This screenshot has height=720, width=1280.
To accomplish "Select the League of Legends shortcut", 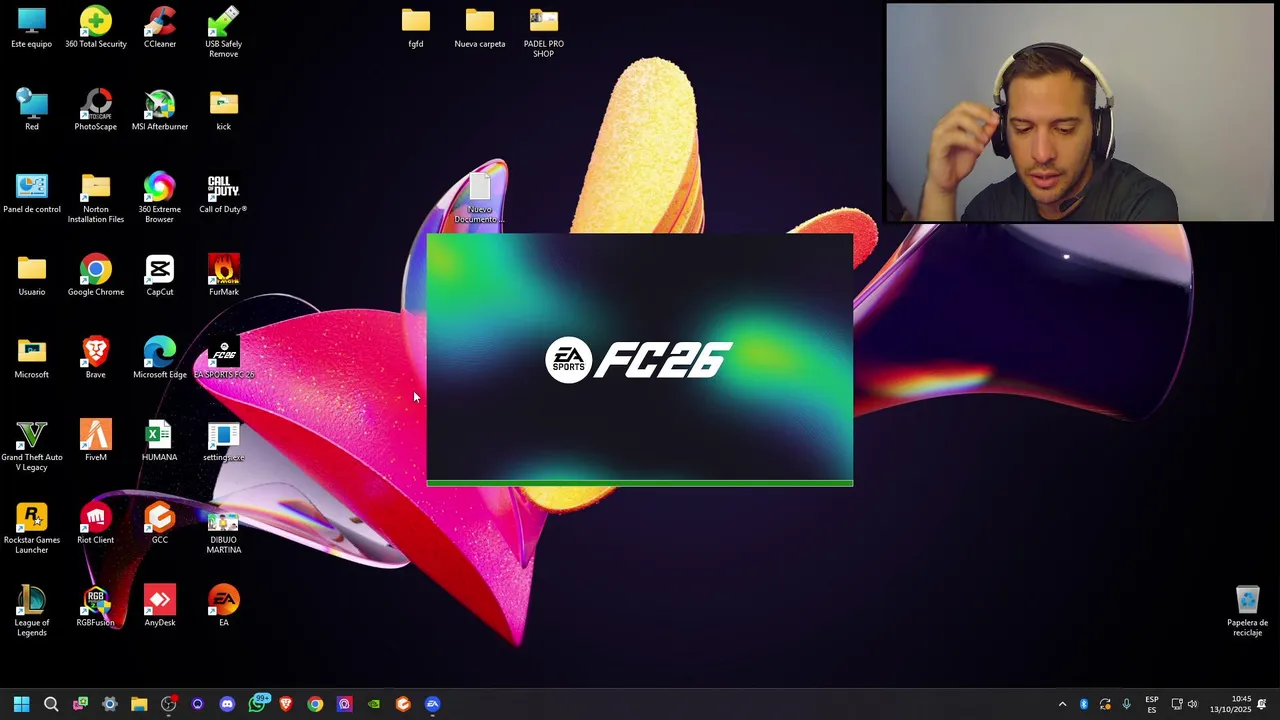I will tap(32, 612).
